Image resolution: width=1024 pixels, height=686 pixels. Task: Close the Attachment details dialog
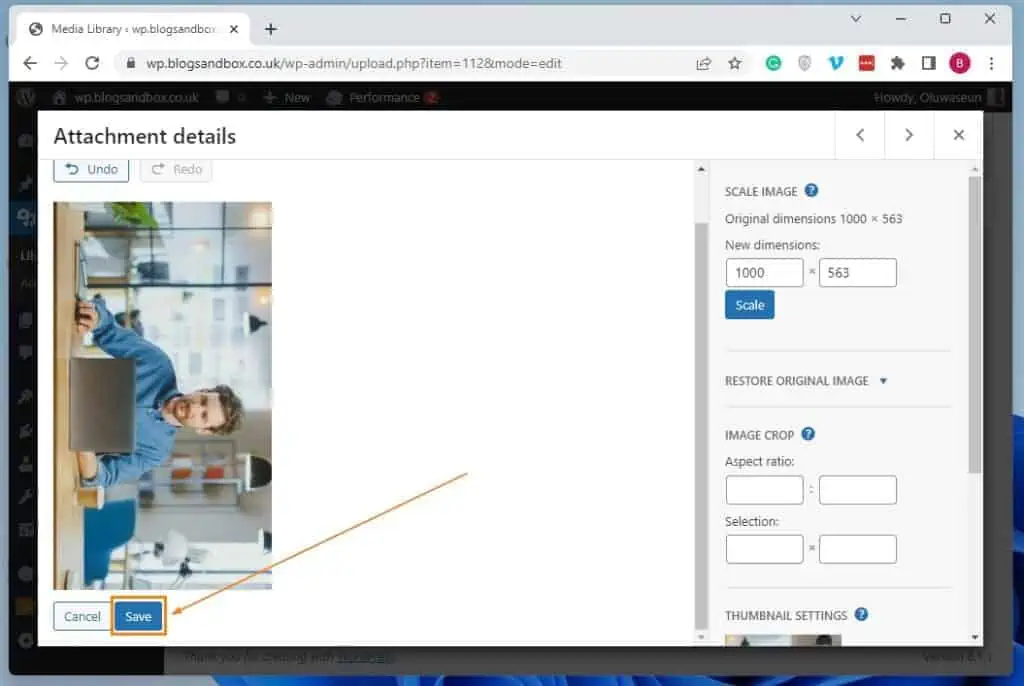pyautogui.click(x=959, y=135)
